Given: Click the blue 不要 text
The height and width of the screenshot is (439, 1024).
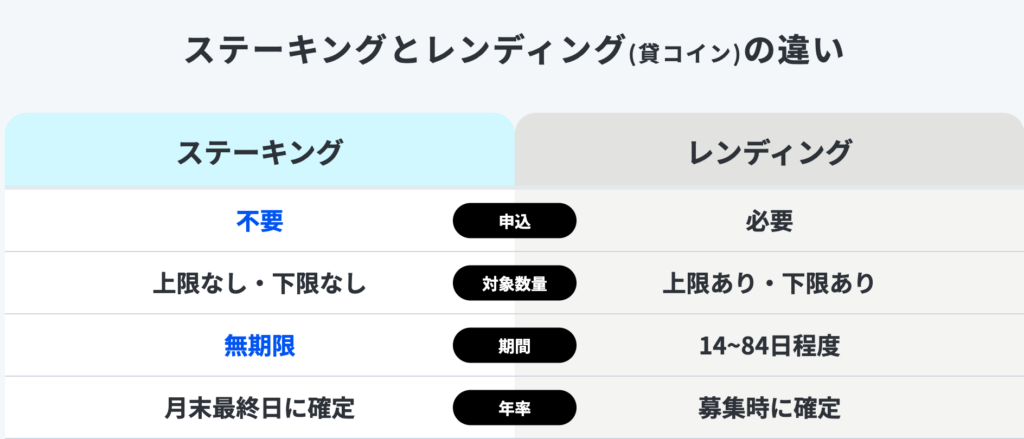Looking at the screenshot, I should pyautogui.click(x=259, y=221).
